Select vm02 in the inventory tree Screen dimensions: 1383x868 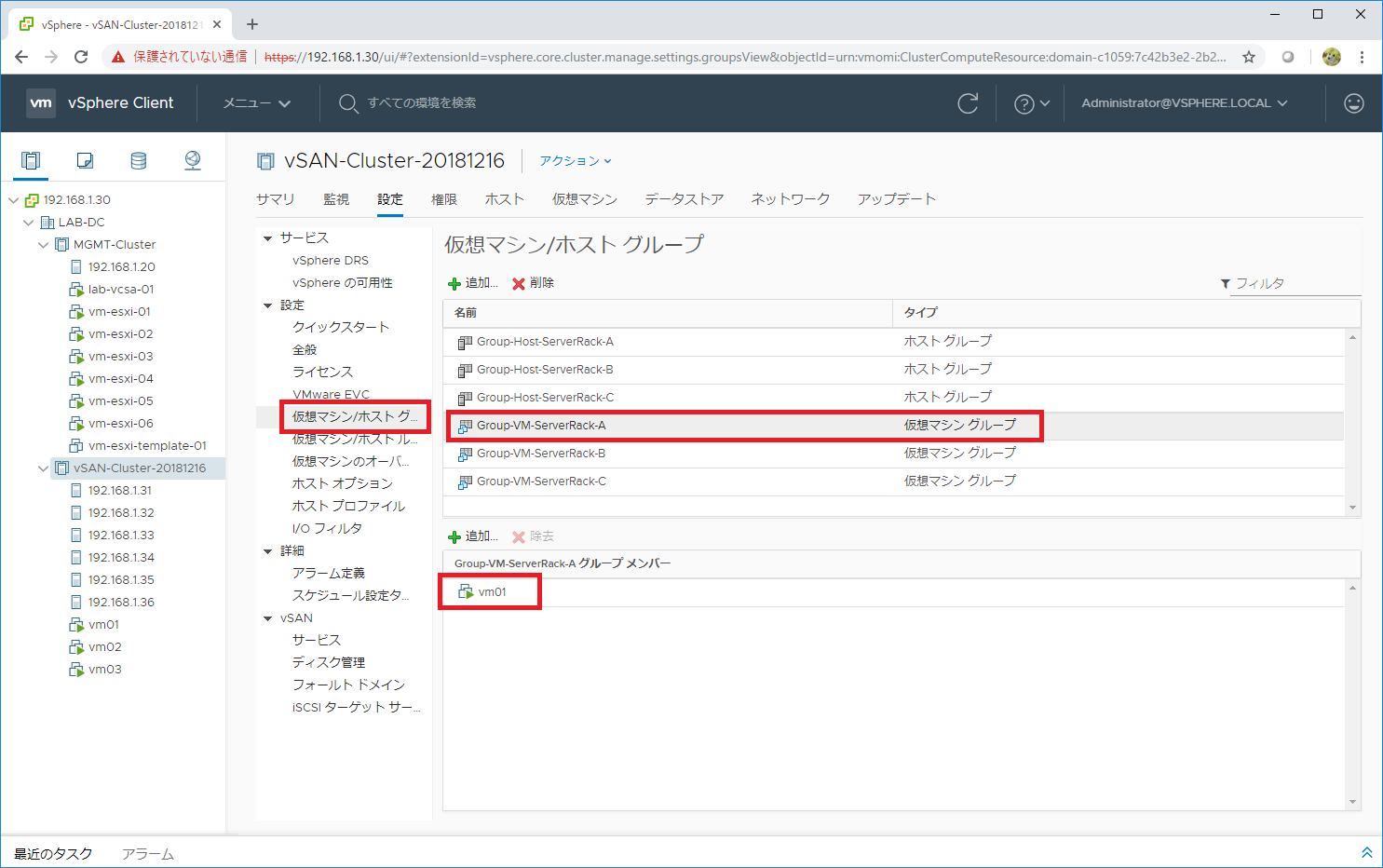click(x=105, y=647)
